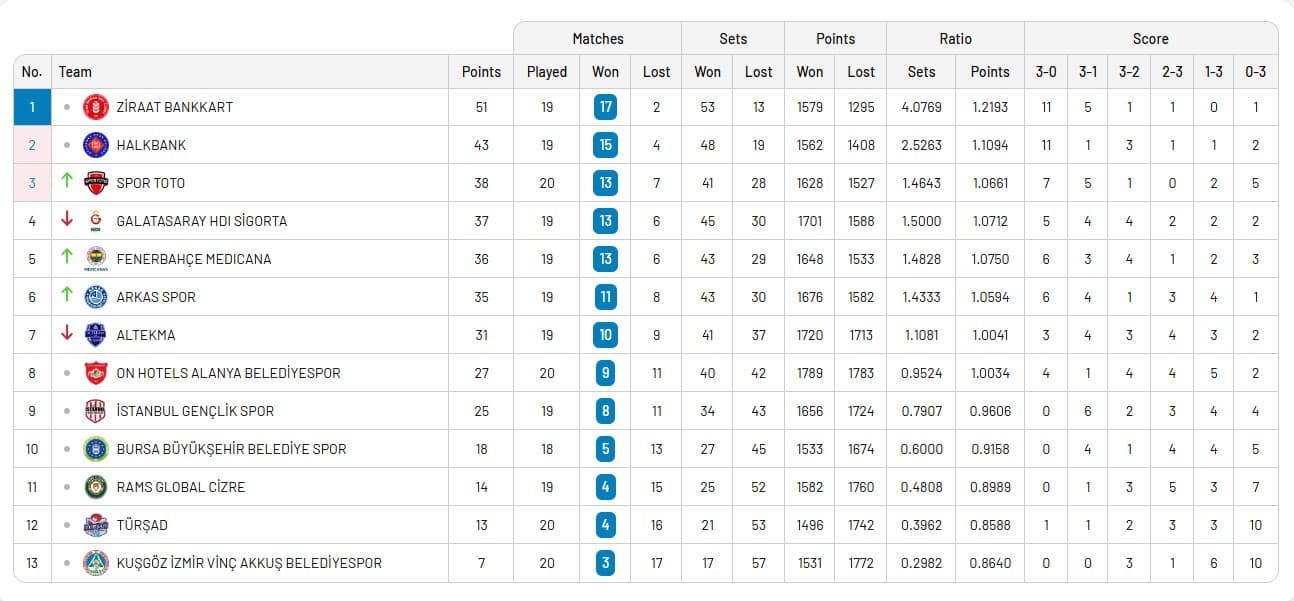The height and width of the screenshot is (601, 1294).
Task: Open the ON HOTELS ALANYA BELEDİYESPOR team link
Action: click(x=228, y=373)
